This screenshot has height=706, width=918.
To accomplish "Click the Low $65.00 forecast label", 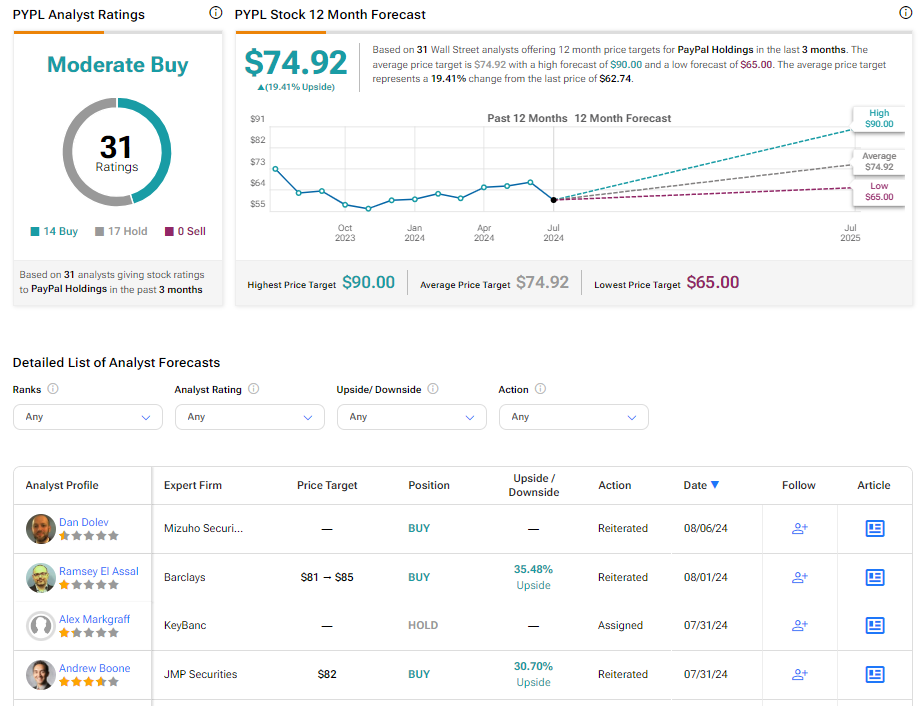I will [x=879, y=191].
